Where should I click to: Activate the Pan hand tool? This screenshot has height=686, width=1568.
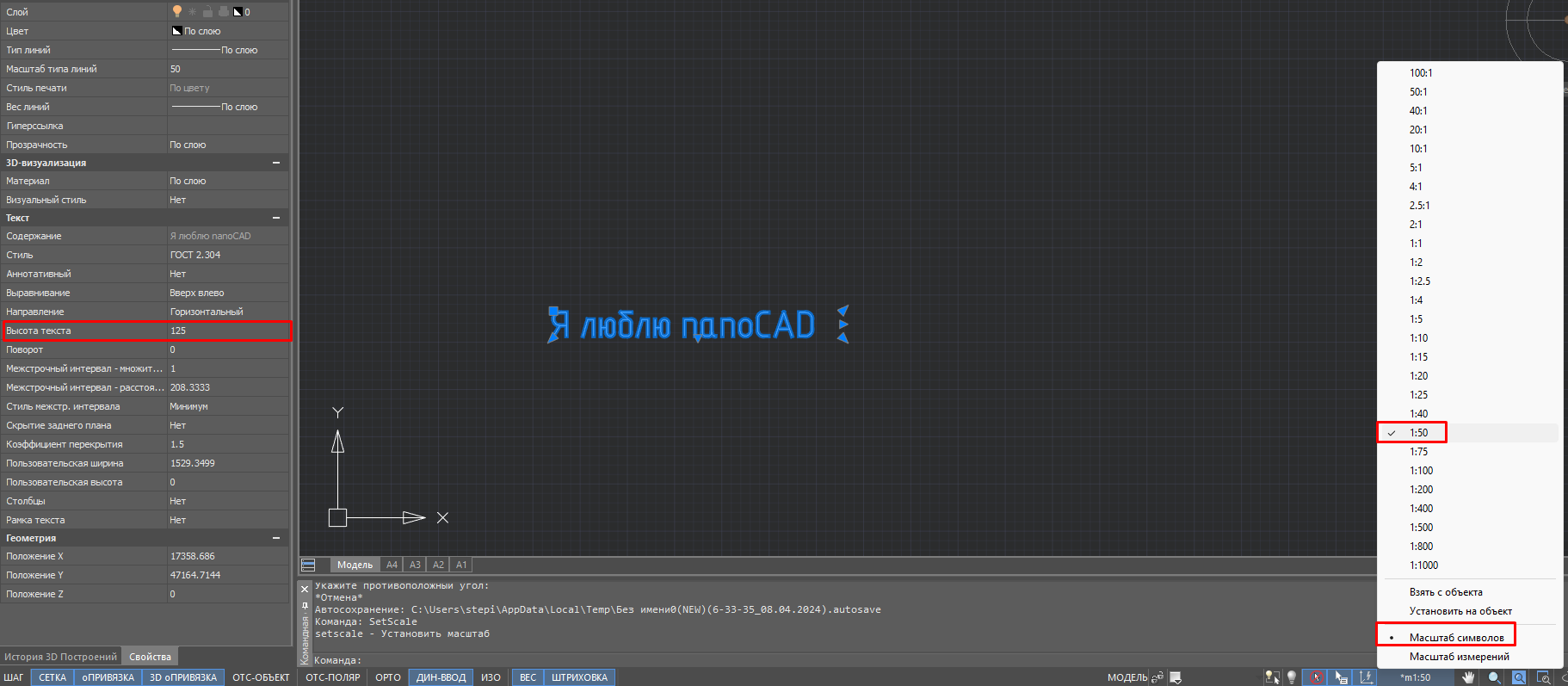pyautogui.click(x=1468, y=677)
